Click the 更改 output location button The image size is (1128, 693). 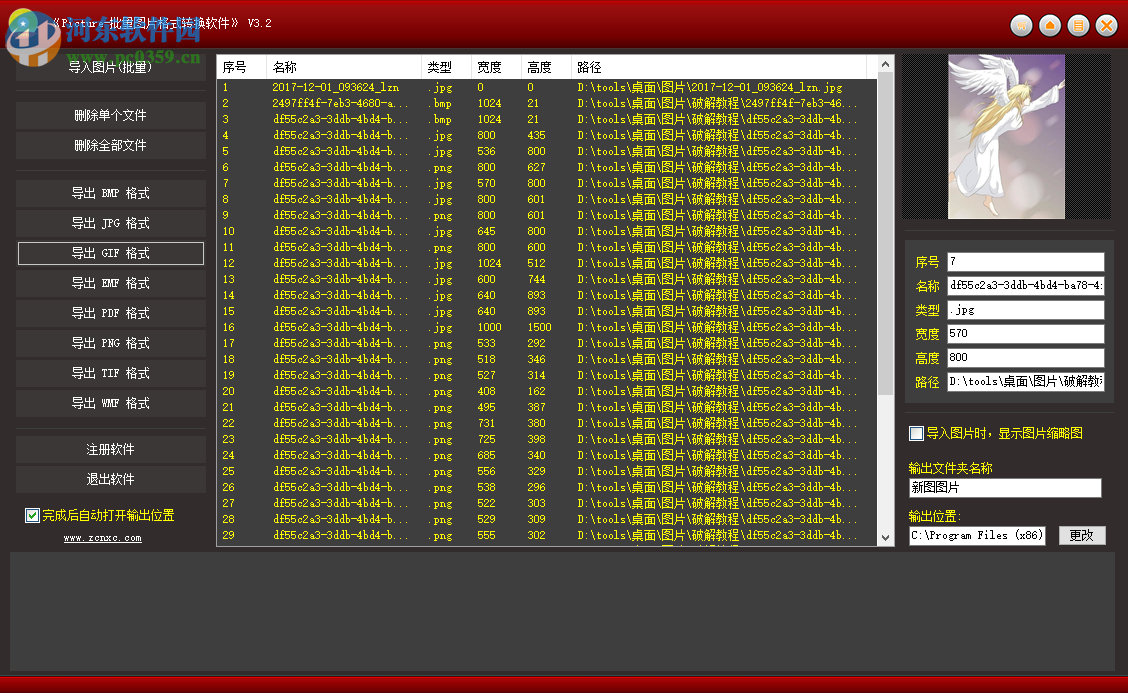pos(1081,535)
